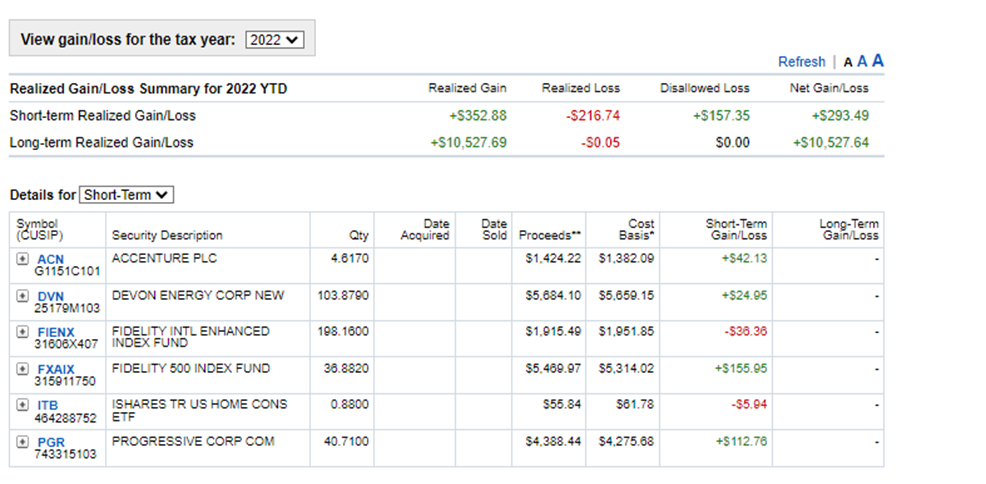Open the DVN symbol link

pos(50,296)
